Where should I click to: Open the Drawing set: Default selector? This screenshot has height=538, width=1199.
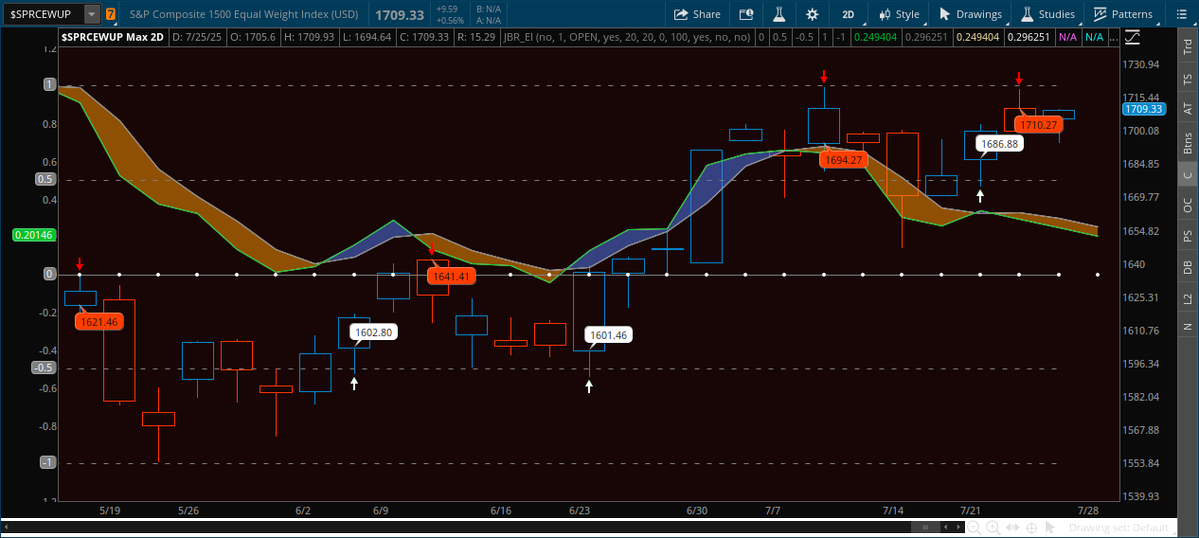[x=1118, y=527]
